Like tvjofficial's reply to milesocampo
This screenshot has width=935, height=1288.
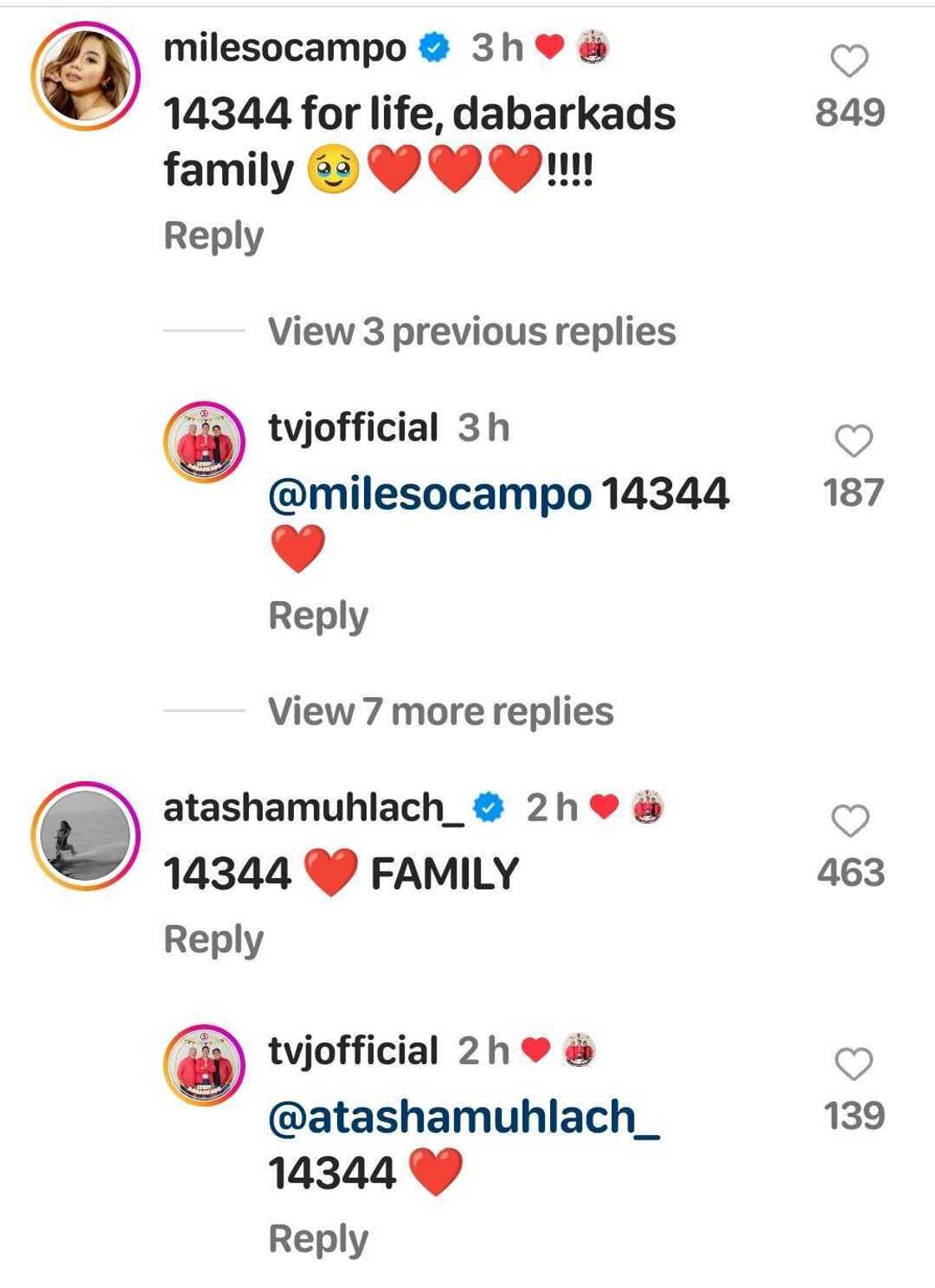coord(853,441)
